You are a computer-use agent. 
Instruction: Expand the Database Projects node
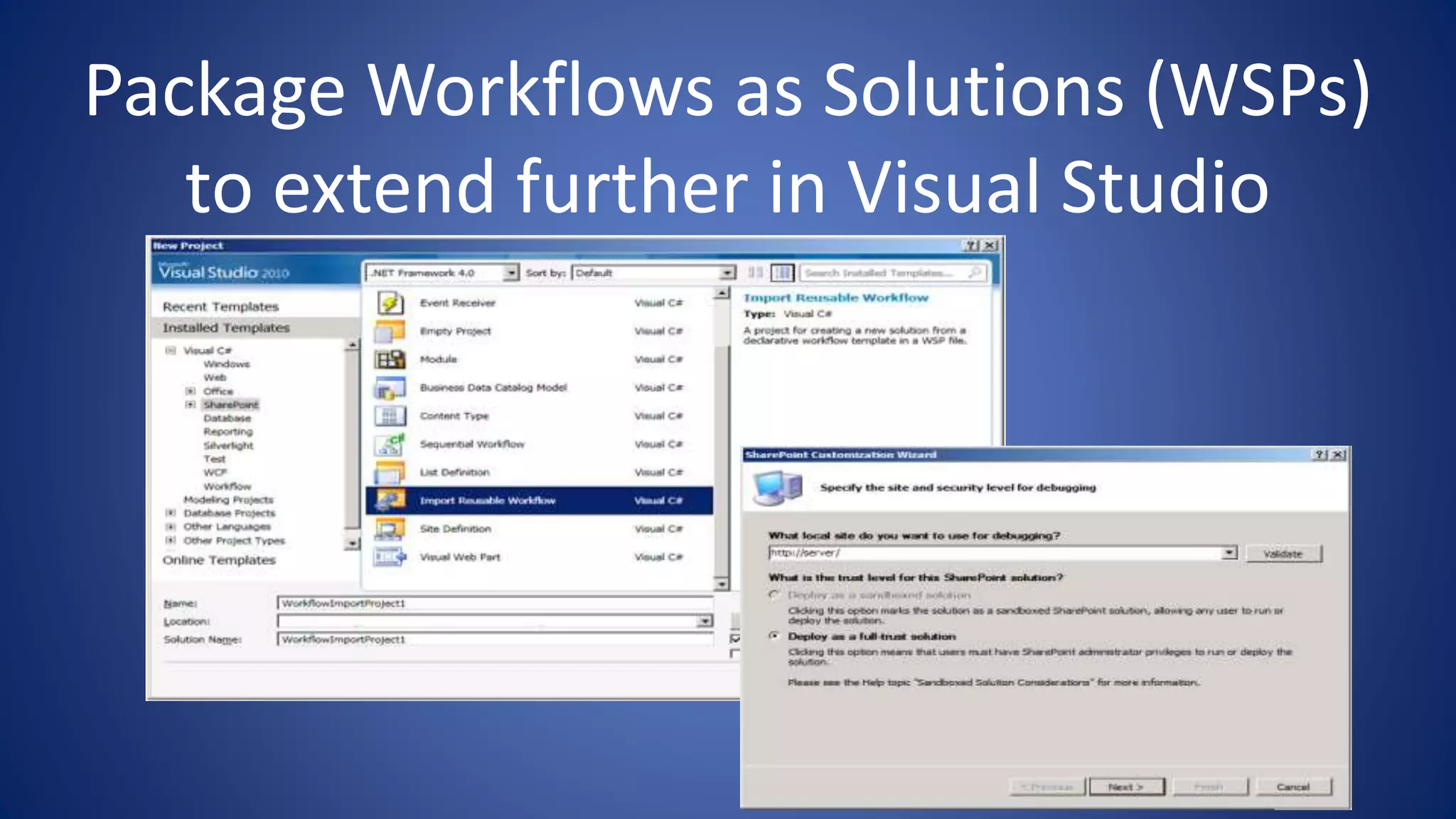[x=171, y=513]
